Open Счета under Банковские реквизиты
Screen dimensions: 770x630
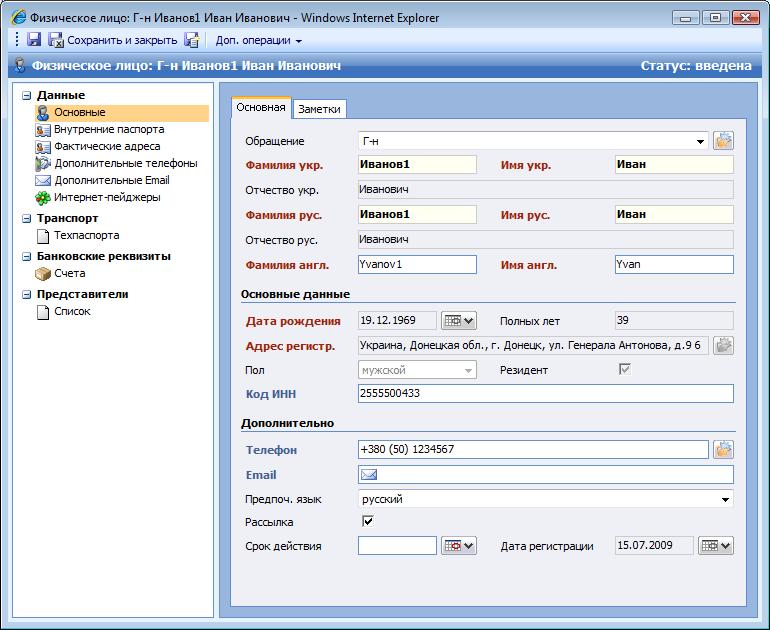pyautogui.click(x=69, y=273)
